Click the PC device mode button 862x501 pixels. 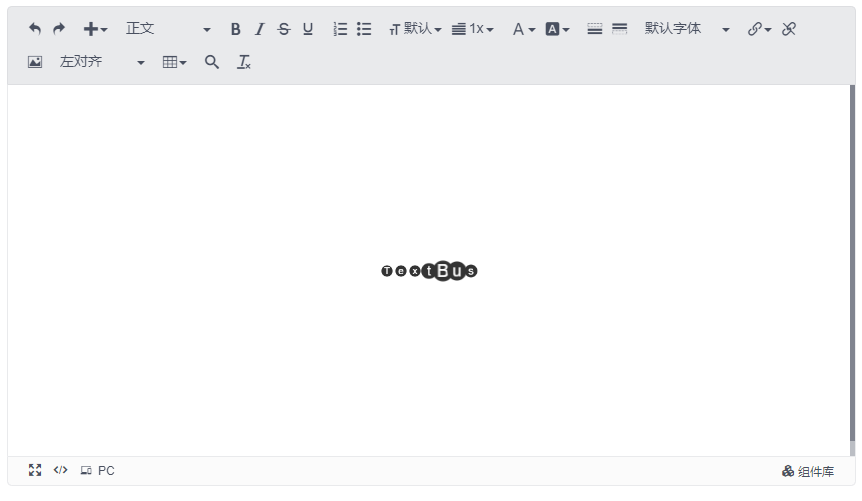click(97, 471)
